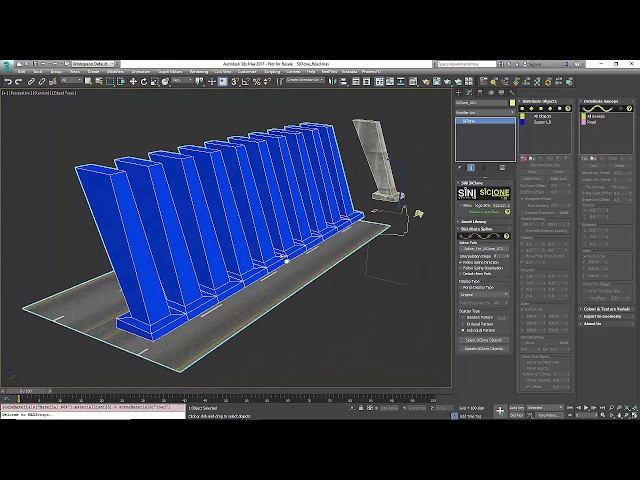This screenshot has height=480, width=640.
Task: Open the selection filter All dropdown
Action: click(71, 81)
